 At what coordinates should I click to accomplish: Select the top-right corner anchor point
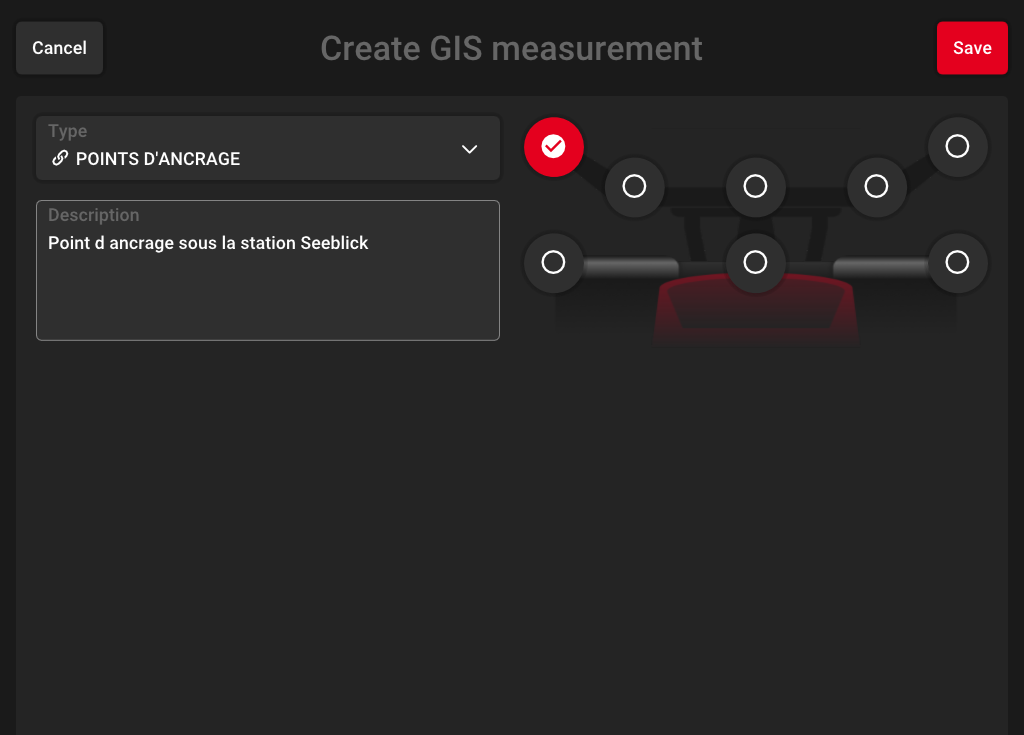[x=957, y=146]
